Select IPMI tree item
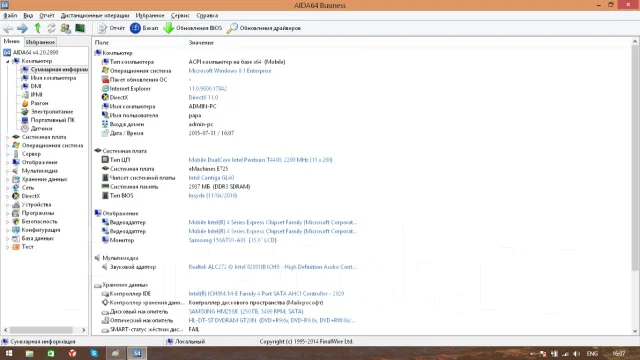 (x=32, y=95)
